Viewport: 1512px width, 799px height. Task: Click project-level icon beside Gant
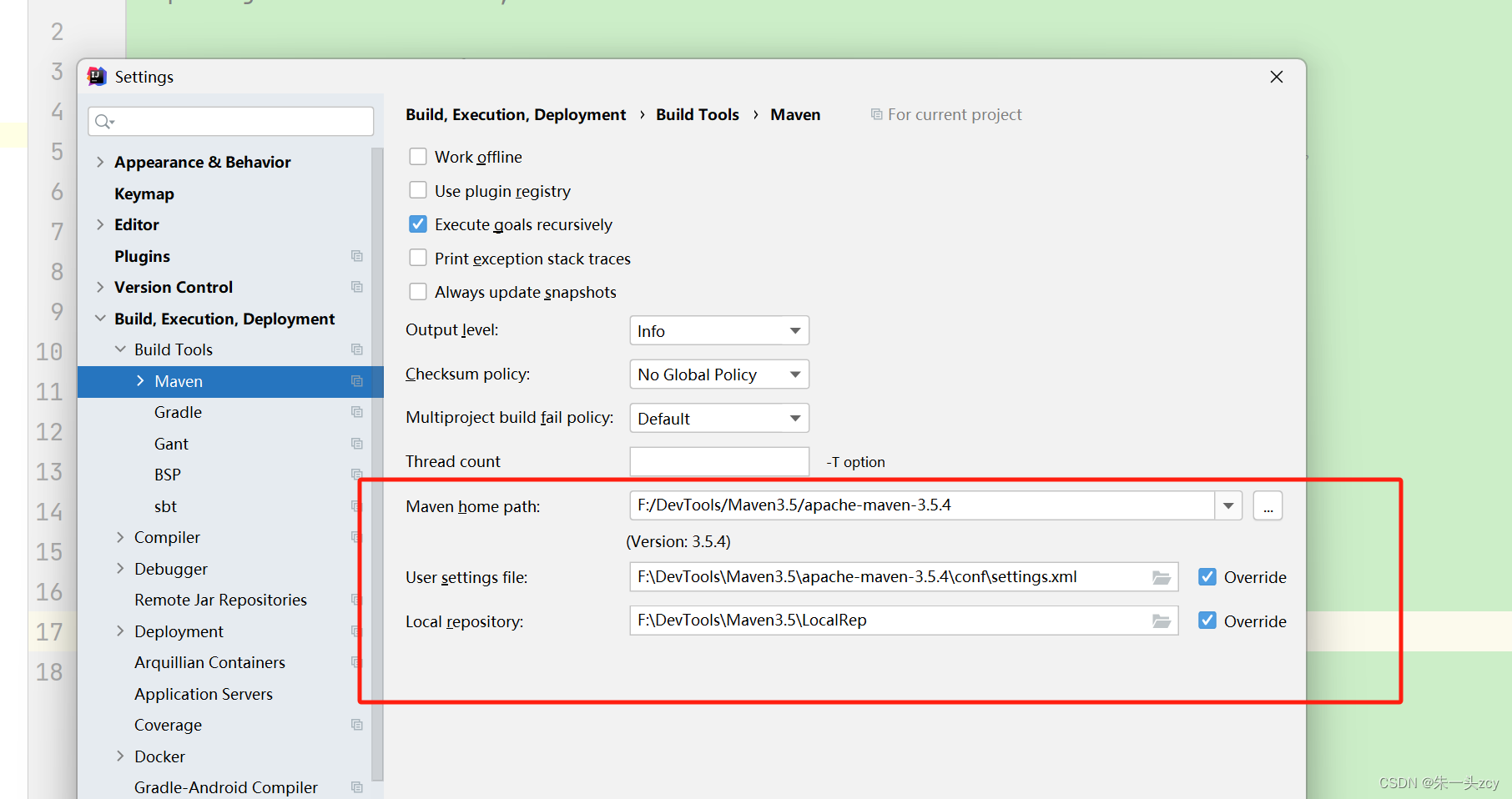pos(357,444)
